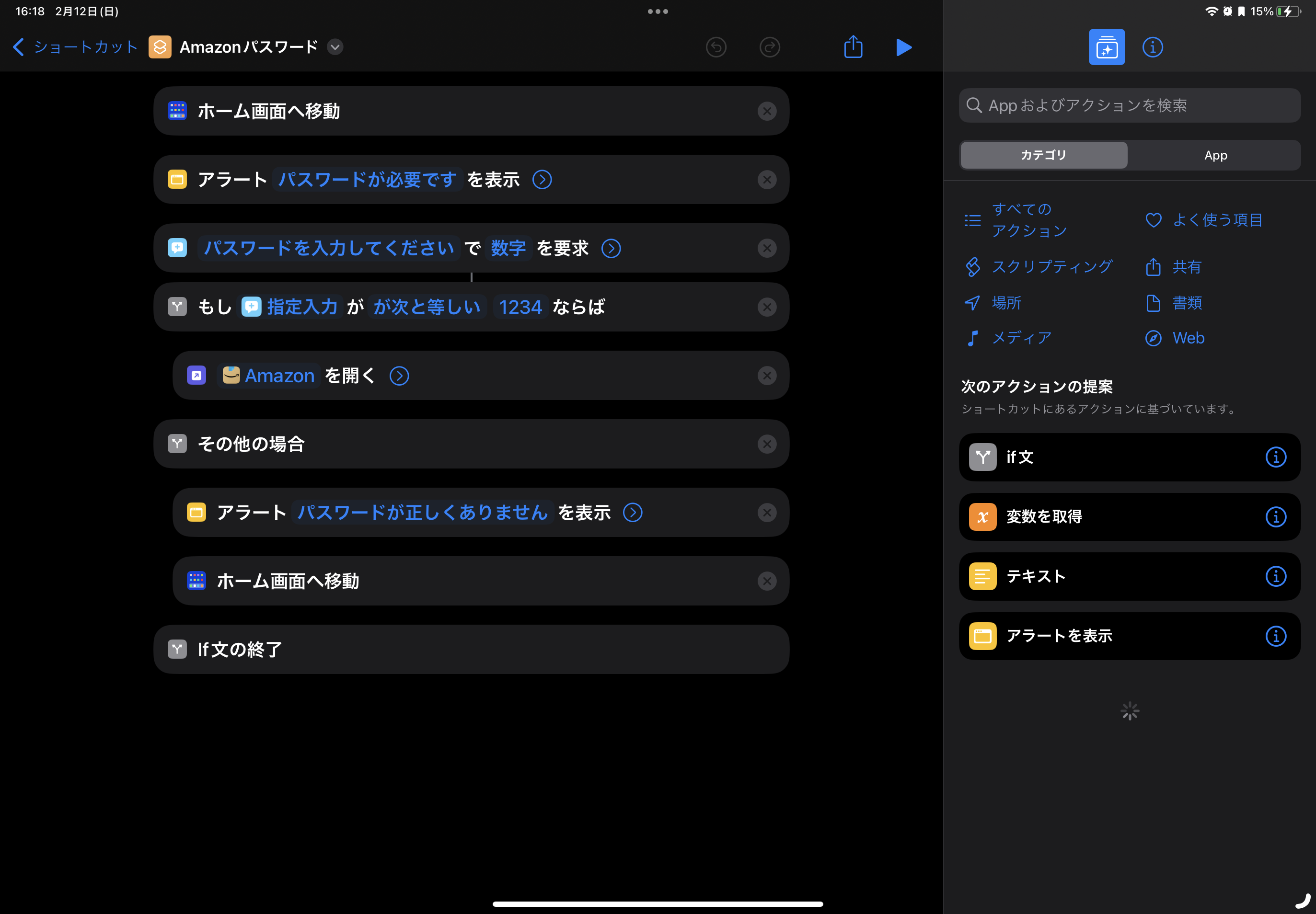This screenshot has height=914, width=1316.
Task: Run the shortcut with the play button
Action: pos(903,47)
